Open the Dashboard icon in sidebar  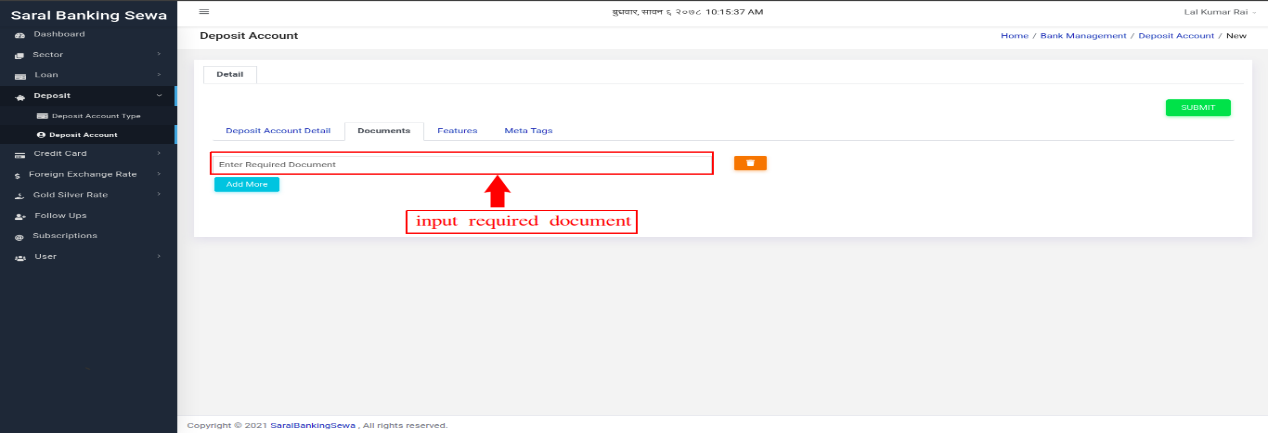pos(20,35)
